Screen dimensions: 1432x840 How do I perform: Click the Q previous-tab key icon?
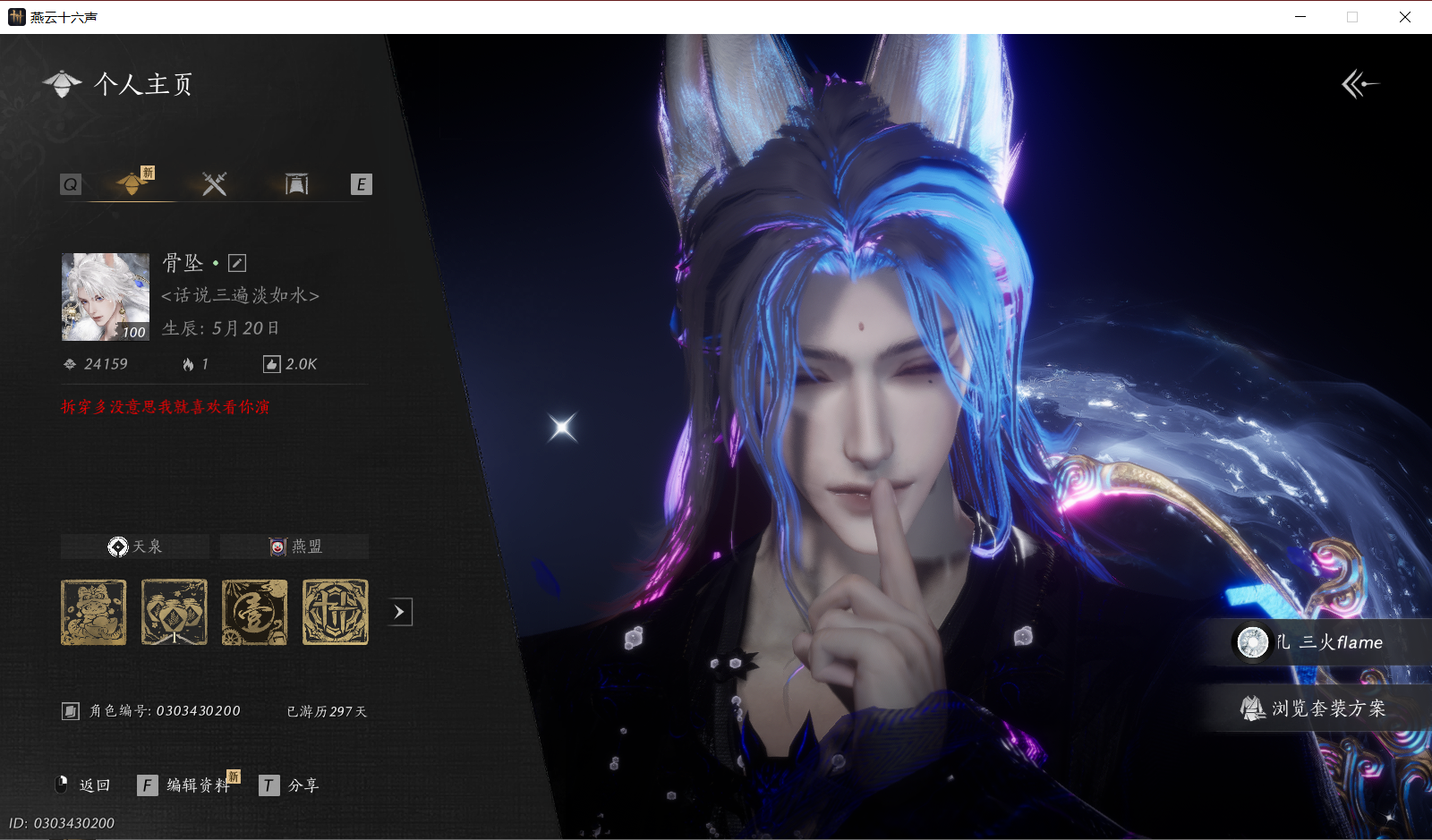coord(71,184)
